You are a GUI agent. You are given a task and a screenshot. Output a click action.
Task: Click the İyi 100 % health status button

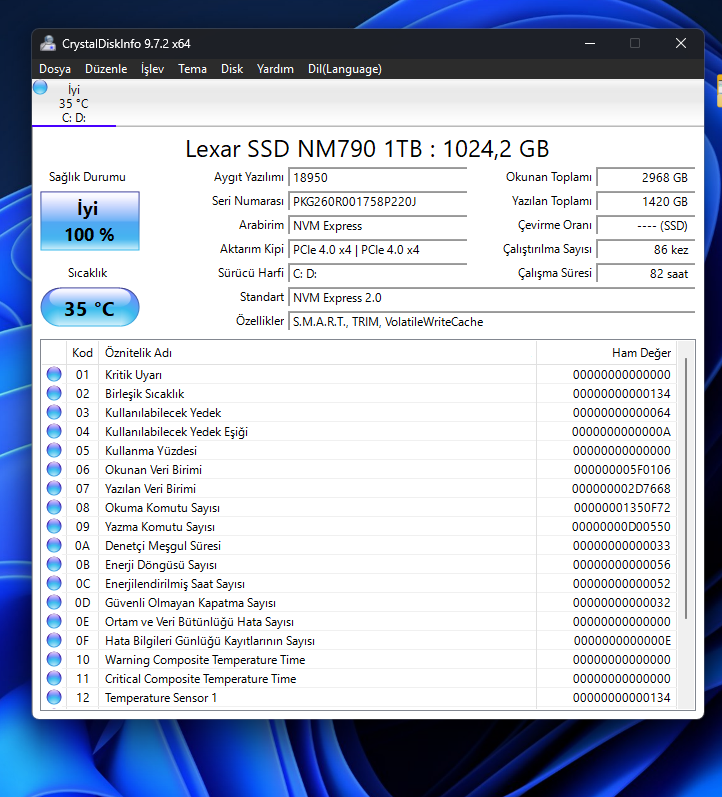pos(90,221)
